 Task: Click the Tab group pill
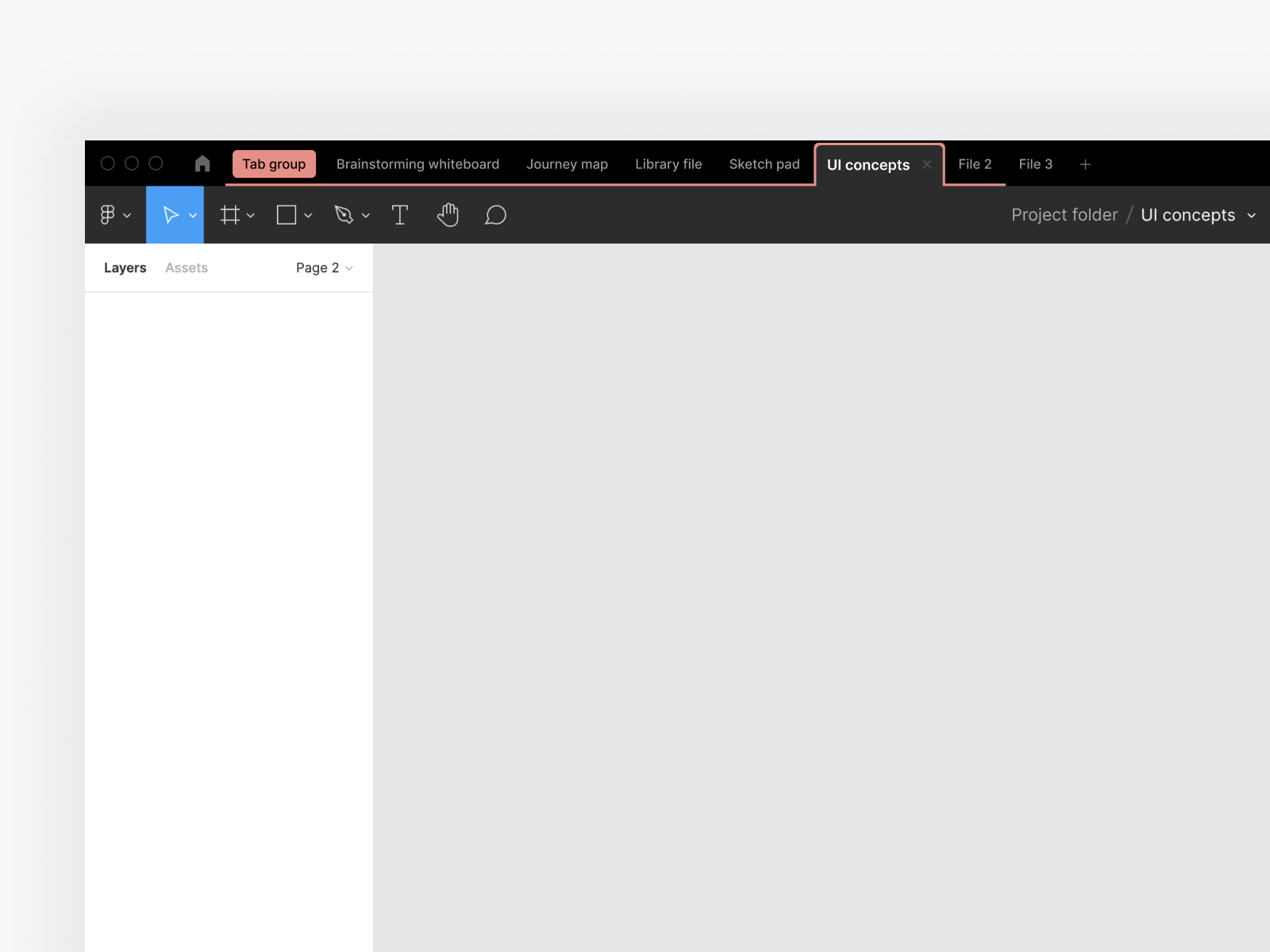pyautogui.click(x=274, y=163)
